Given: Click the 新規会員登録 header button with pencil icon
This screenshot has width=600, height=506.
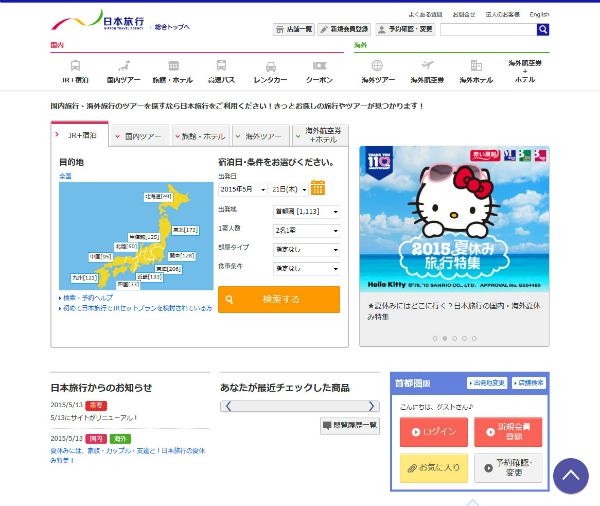Looking at the screenshot, I should 344,29.
